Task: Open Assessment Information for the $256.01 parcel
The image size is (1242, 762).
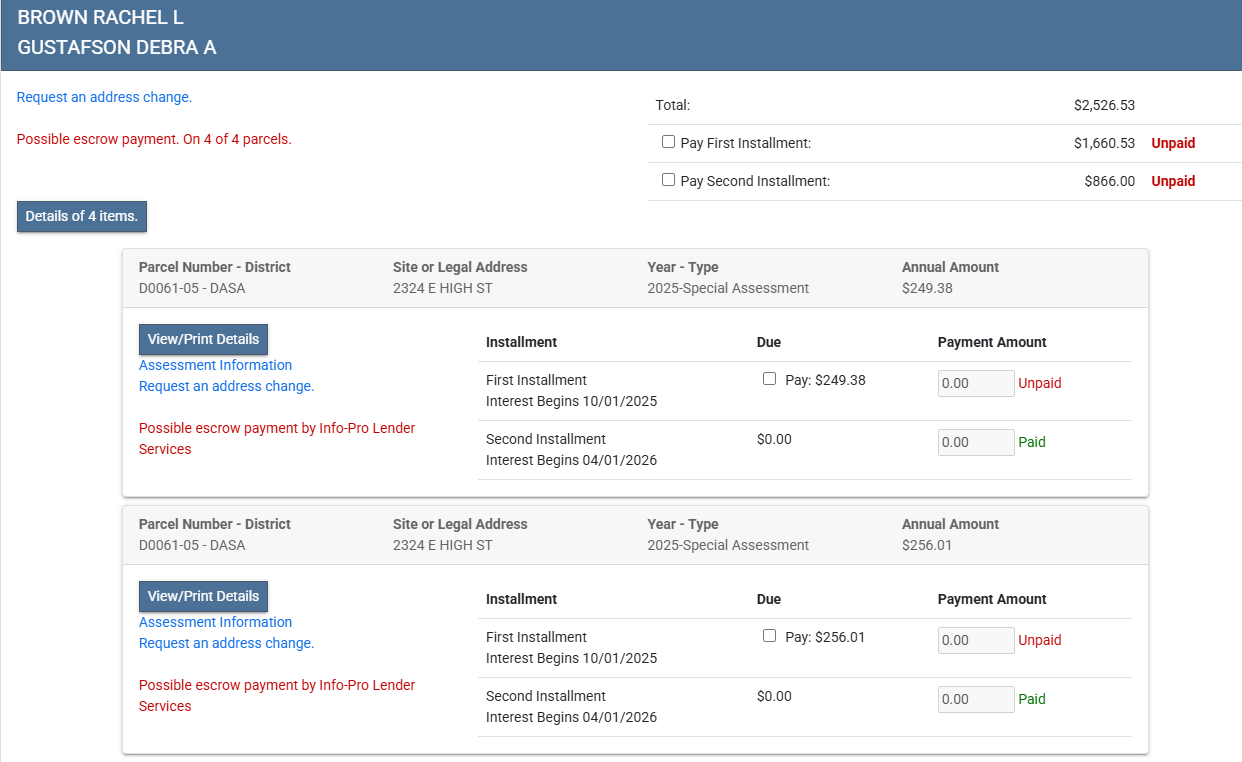Action: [215, 622]
